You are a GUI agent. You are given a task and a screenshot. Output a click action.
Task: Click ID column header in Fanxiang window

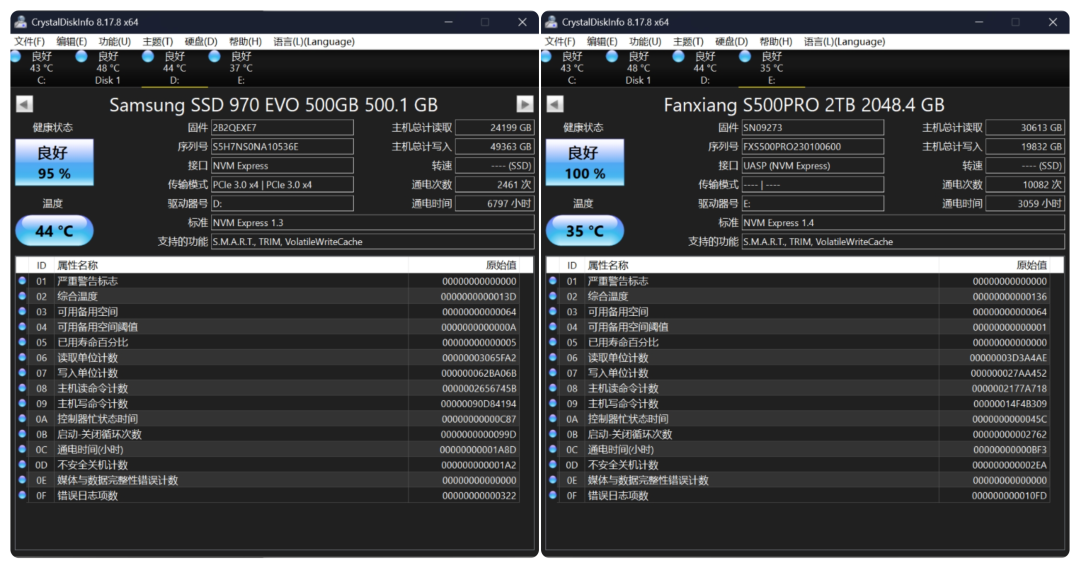point(572,265)
